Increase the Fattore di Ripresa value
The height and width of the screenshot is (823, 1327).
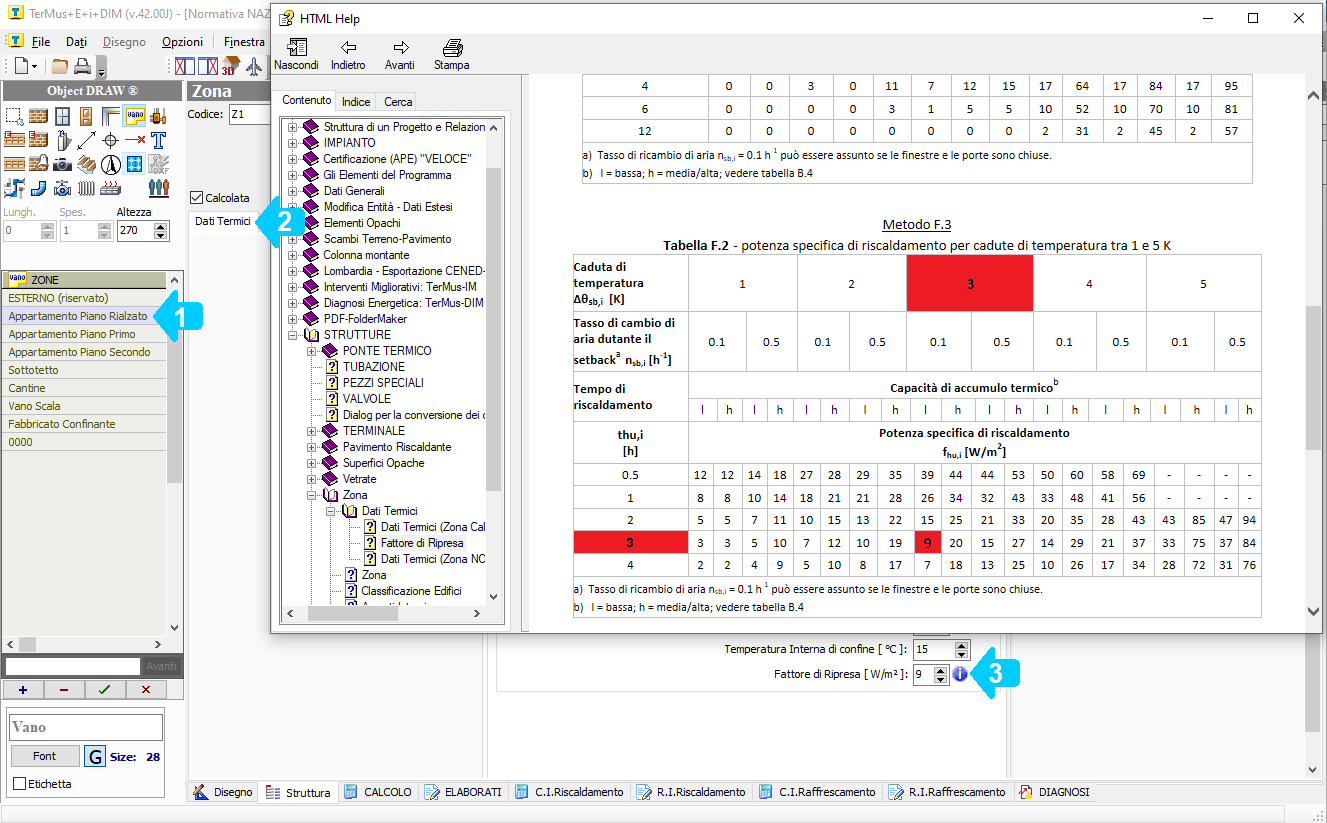pyautogui.click(x=940, y=670)
